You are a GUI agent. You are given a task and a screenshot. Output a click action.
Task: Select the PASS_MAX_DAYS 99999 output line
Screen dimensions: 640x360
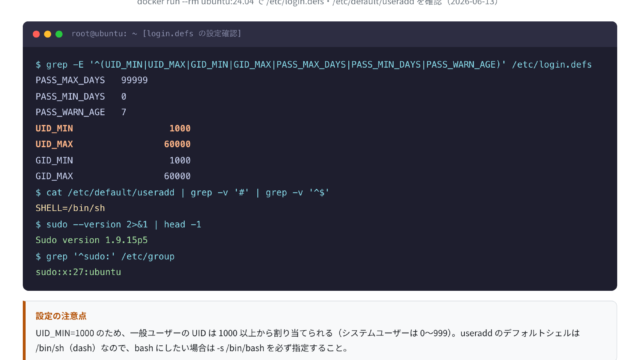pyautogui.click(x=91, y=80)
